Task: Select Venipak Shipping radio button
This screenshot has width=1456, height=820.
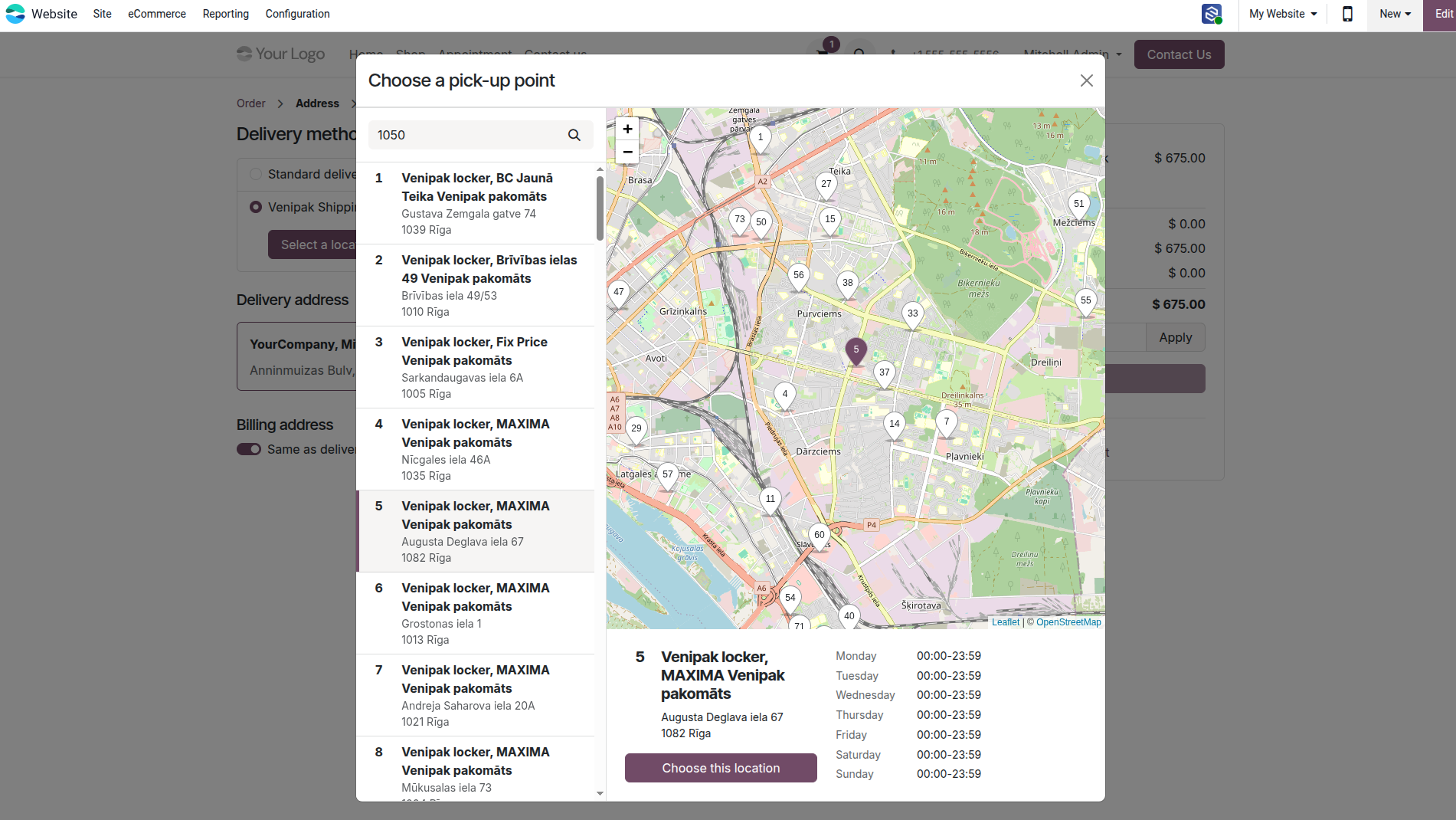Action: [x=256, y=207]
